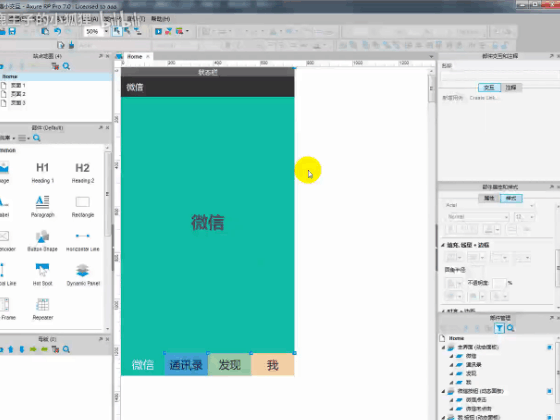Select 页面 3 in the sitemap
560x420 pixels.
click(18, 103)
